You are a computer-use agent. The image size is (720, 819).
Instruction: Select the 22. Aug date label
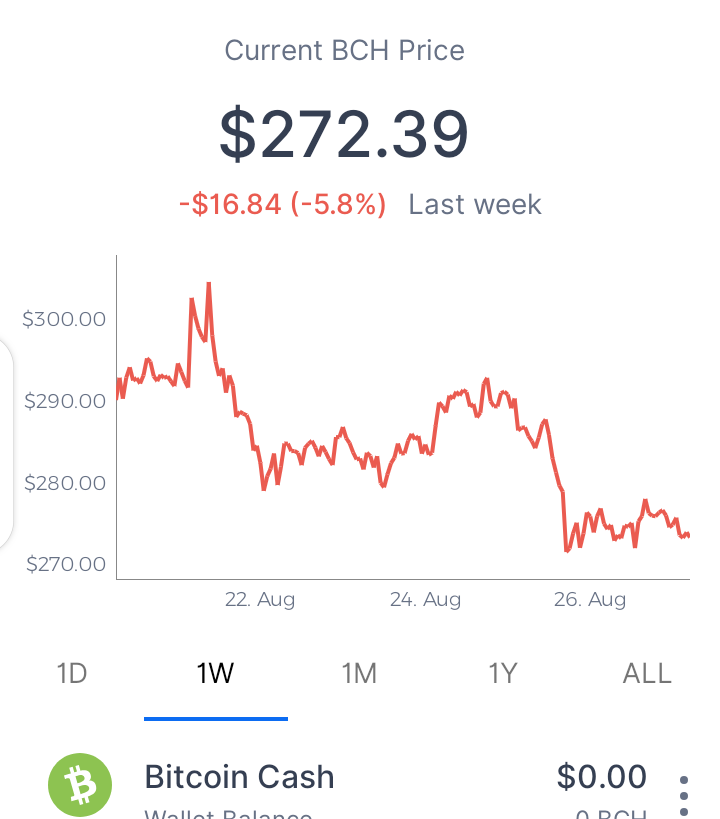pos(260,599)
